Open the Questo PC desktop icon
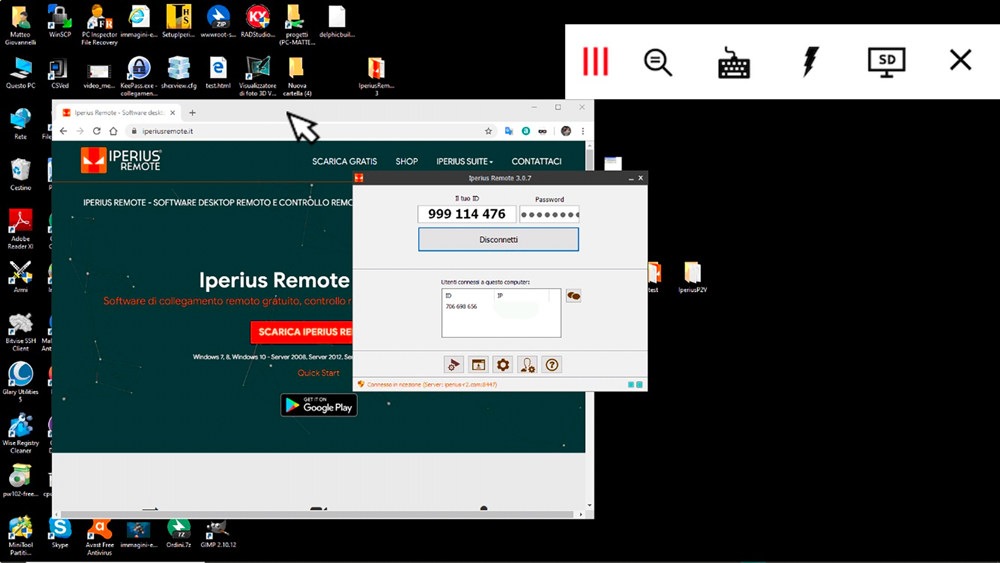The image size is (1000, 563). [20, 73]
